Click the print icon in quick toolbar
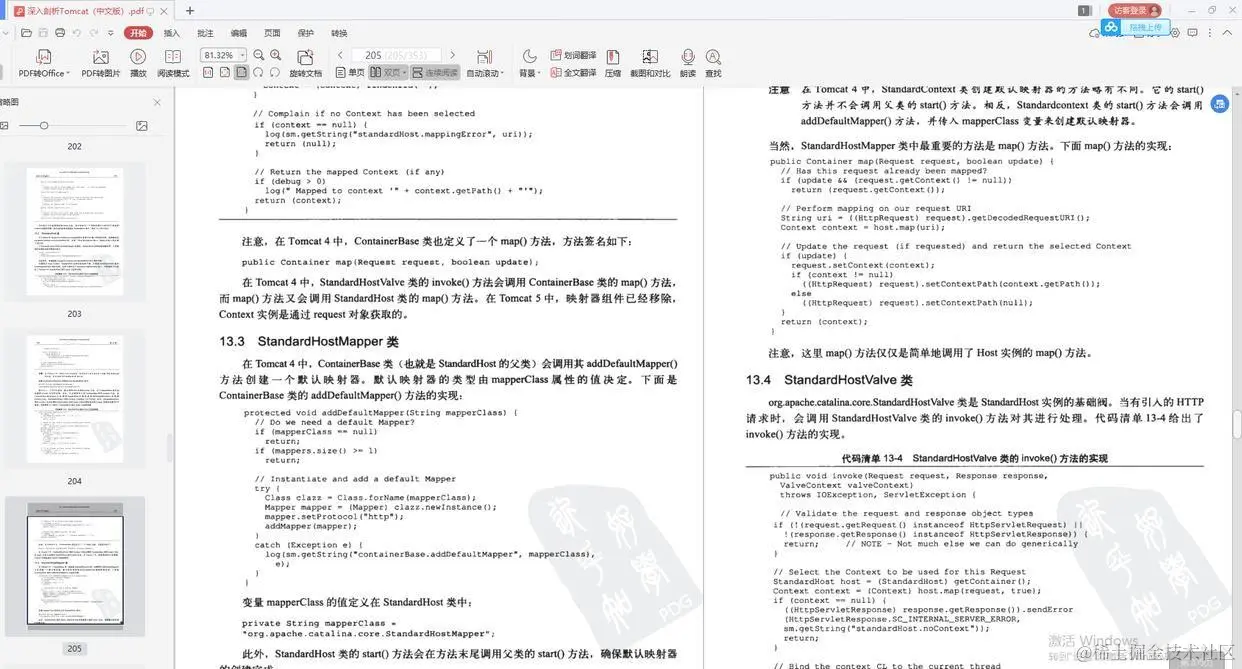The width and height of the screenshot is (1242, 669). tap(60, 33)
